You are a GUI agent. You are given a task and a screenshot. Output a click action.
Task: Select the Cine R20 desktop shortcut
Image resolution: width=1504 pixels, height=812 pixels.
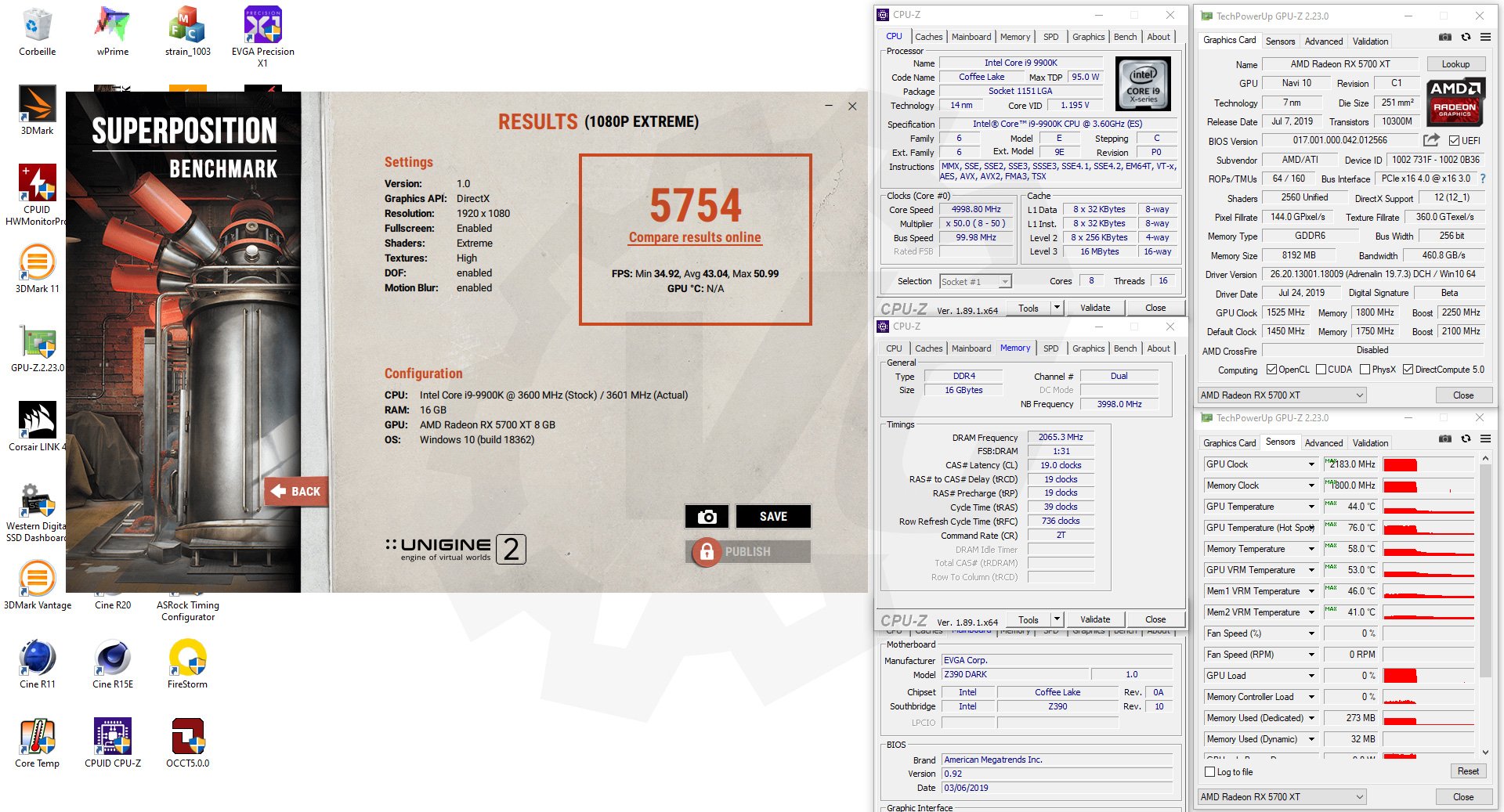[x=113, y=604]
